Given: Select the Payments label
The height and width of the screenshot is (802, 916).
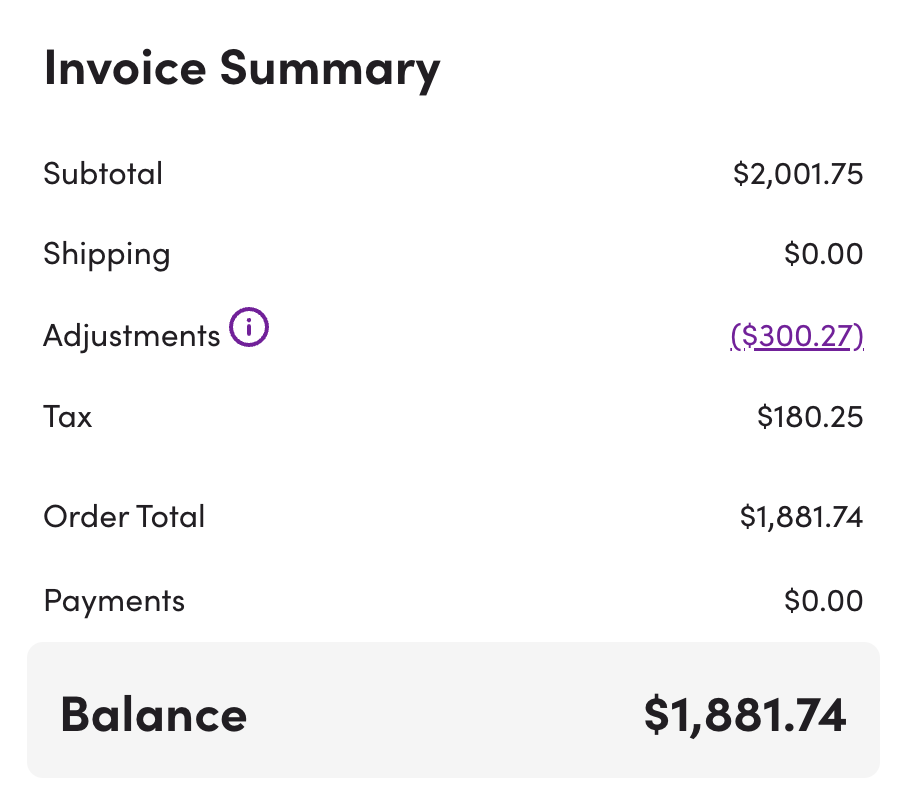Looking at the screenshot, I should (114, 602).
